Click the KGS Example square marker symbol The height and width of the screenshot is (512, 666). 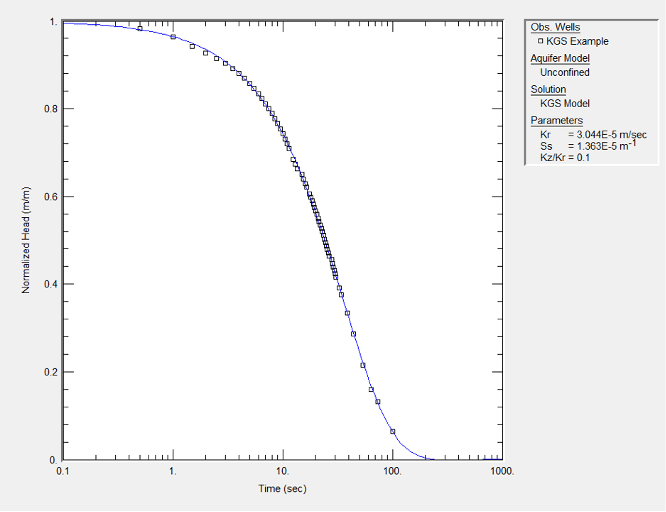(x=541, y=41)
